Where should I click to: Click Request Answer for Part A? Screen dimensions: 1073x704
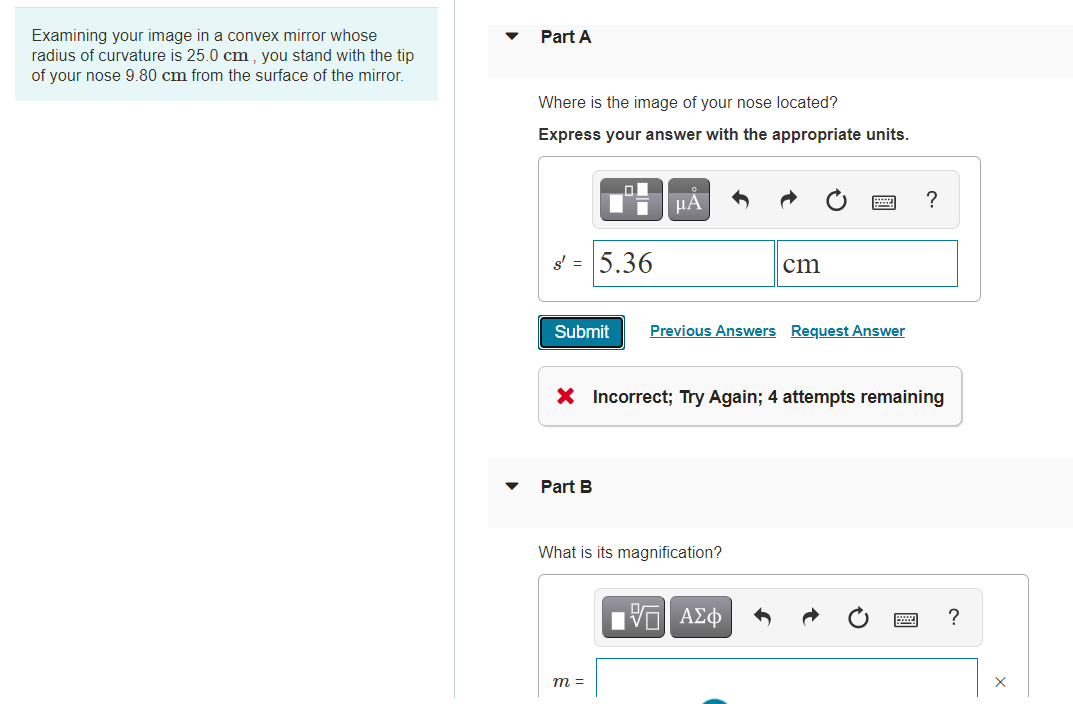[x=847, y=330]
